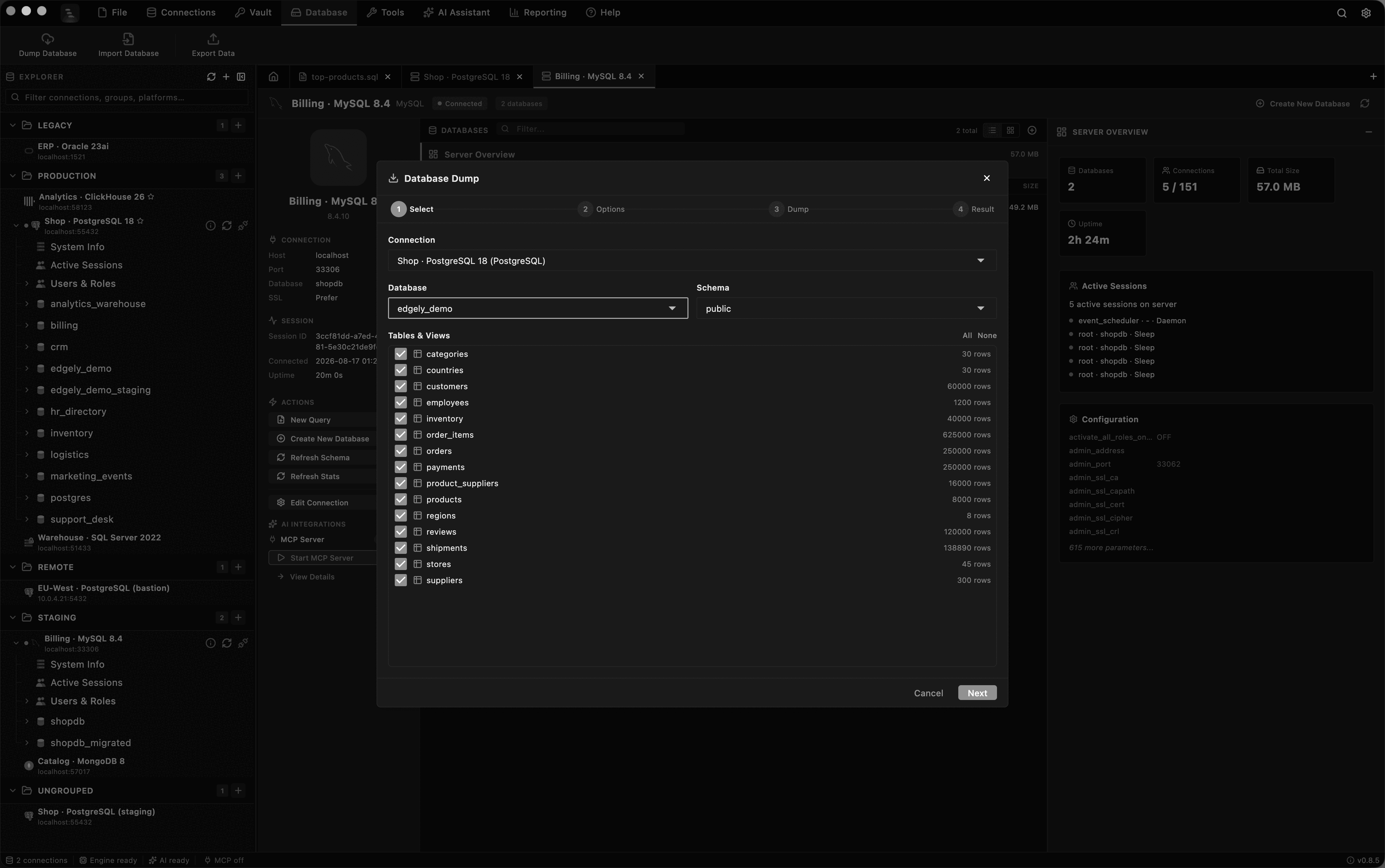Image resolution: width=1385 pixels, height=868 pixels.
Task: Open the Schema dropdown showing public
Action: tap(846, 308)
